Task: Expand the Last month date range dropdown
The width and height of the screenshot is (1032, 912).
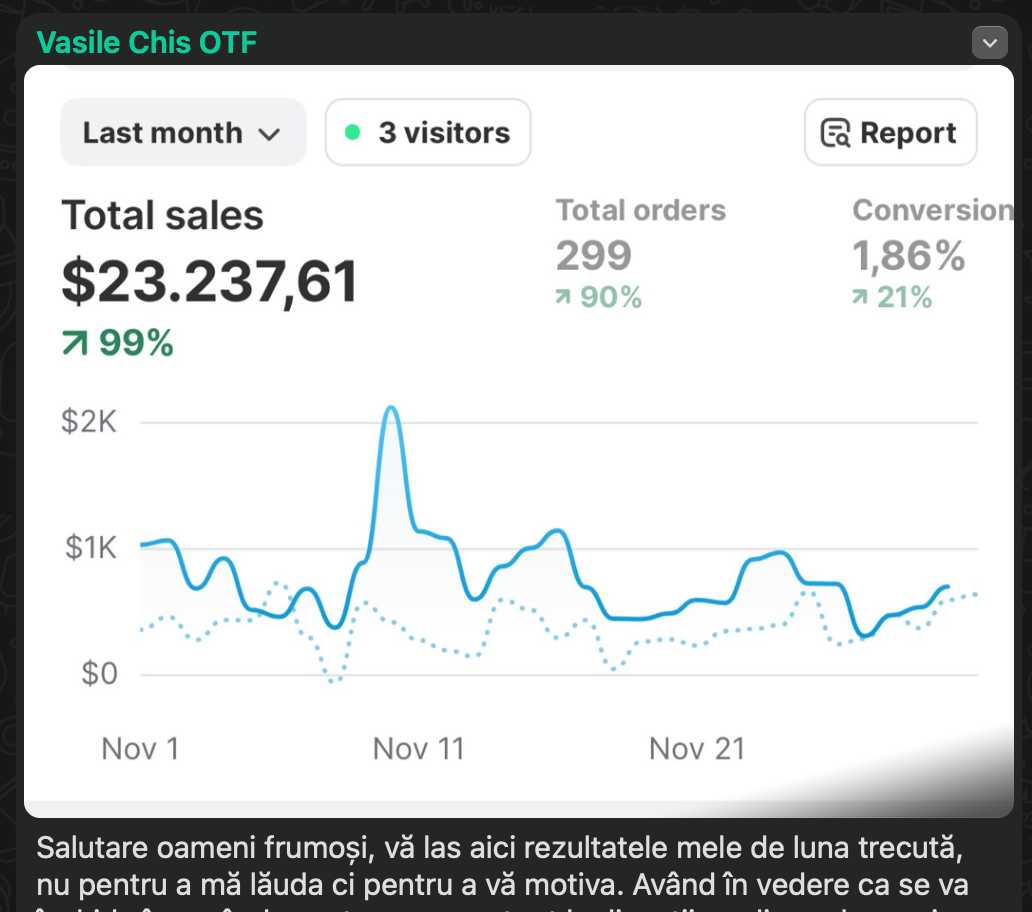Action: [182, 133]
